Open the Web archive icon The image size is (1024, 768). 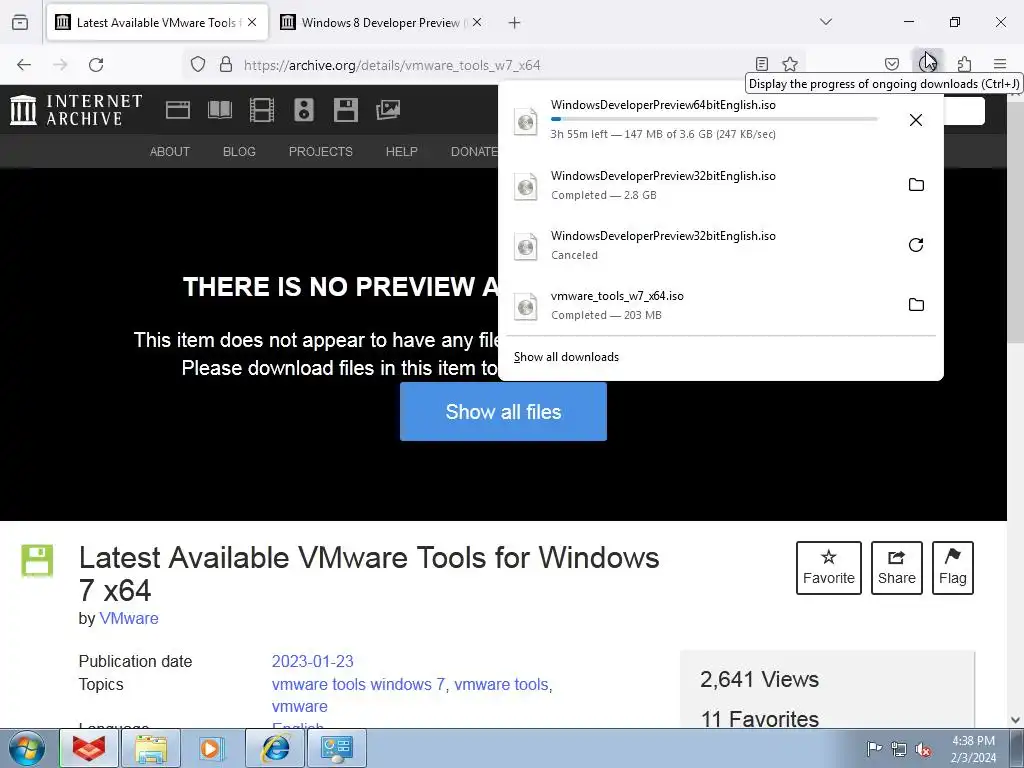tap(178, 110)
